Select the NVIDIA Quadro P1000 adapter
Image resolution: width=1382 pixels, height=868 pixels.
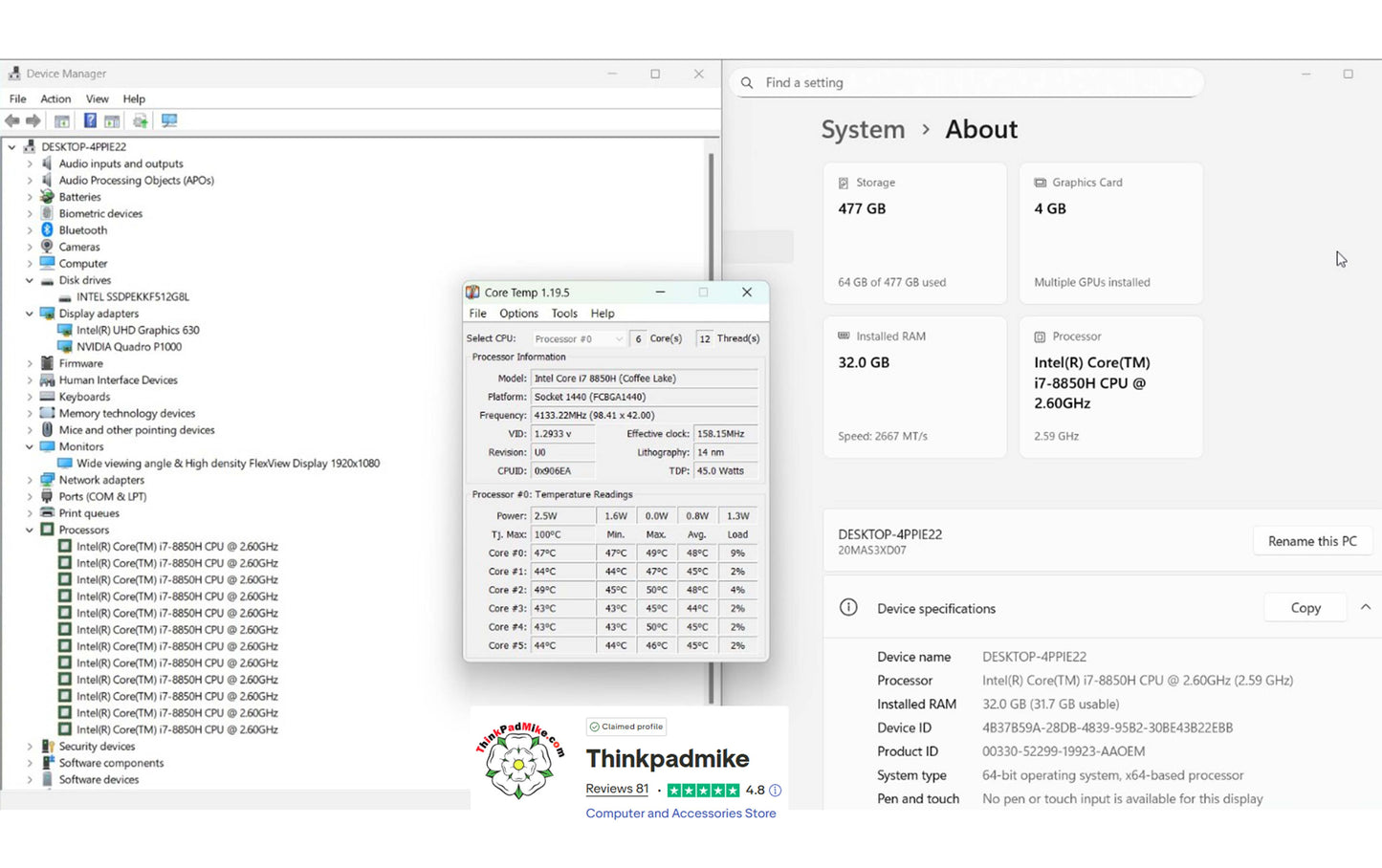(128, 347)
